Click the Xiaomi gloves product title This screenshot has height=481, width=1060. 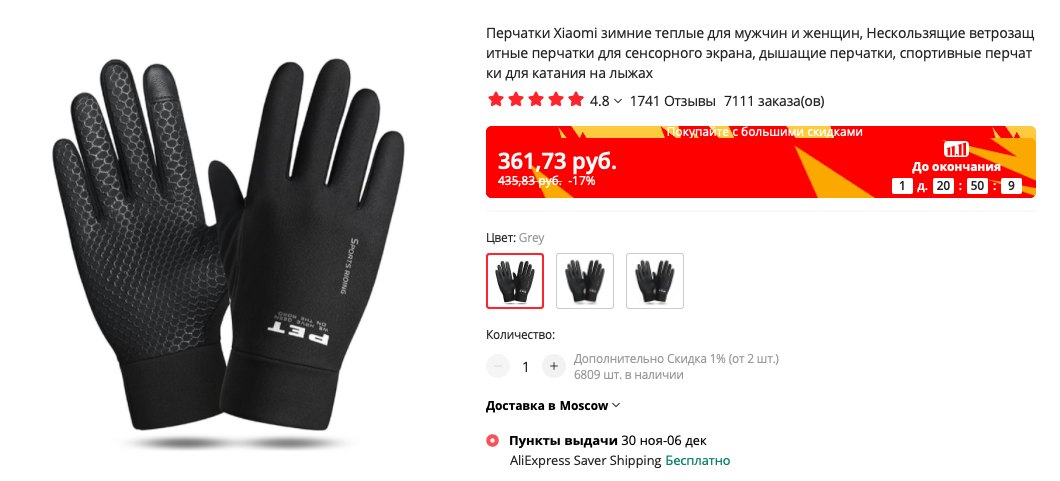coord(759,53)
